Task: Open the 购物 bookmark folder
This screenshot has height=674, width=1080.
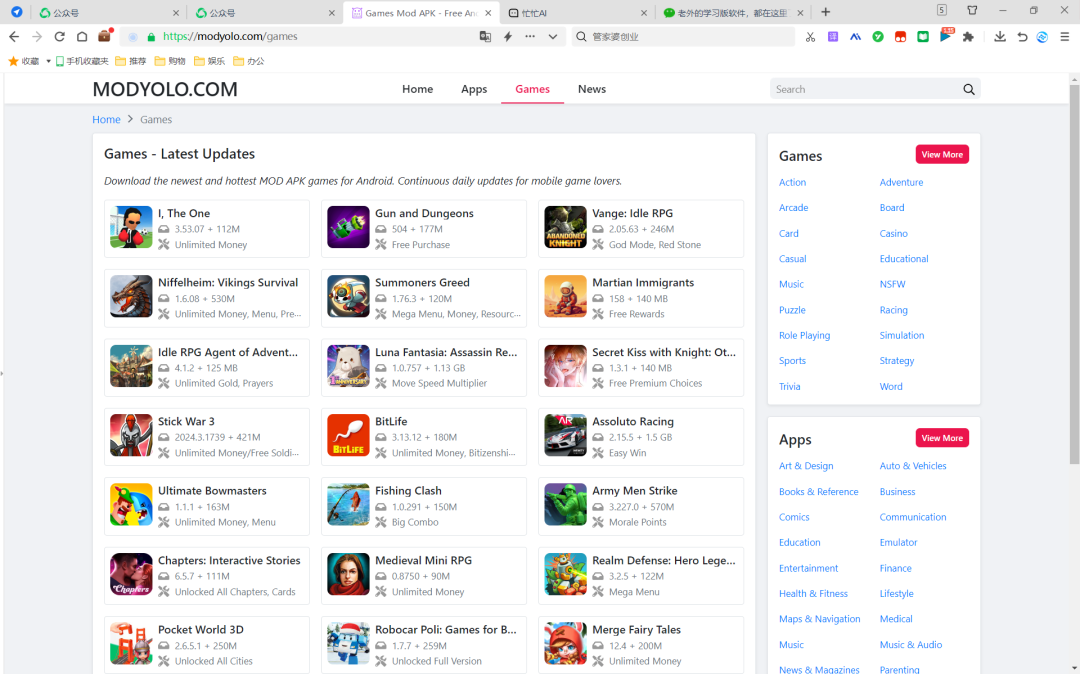Action: click(170, 61)
